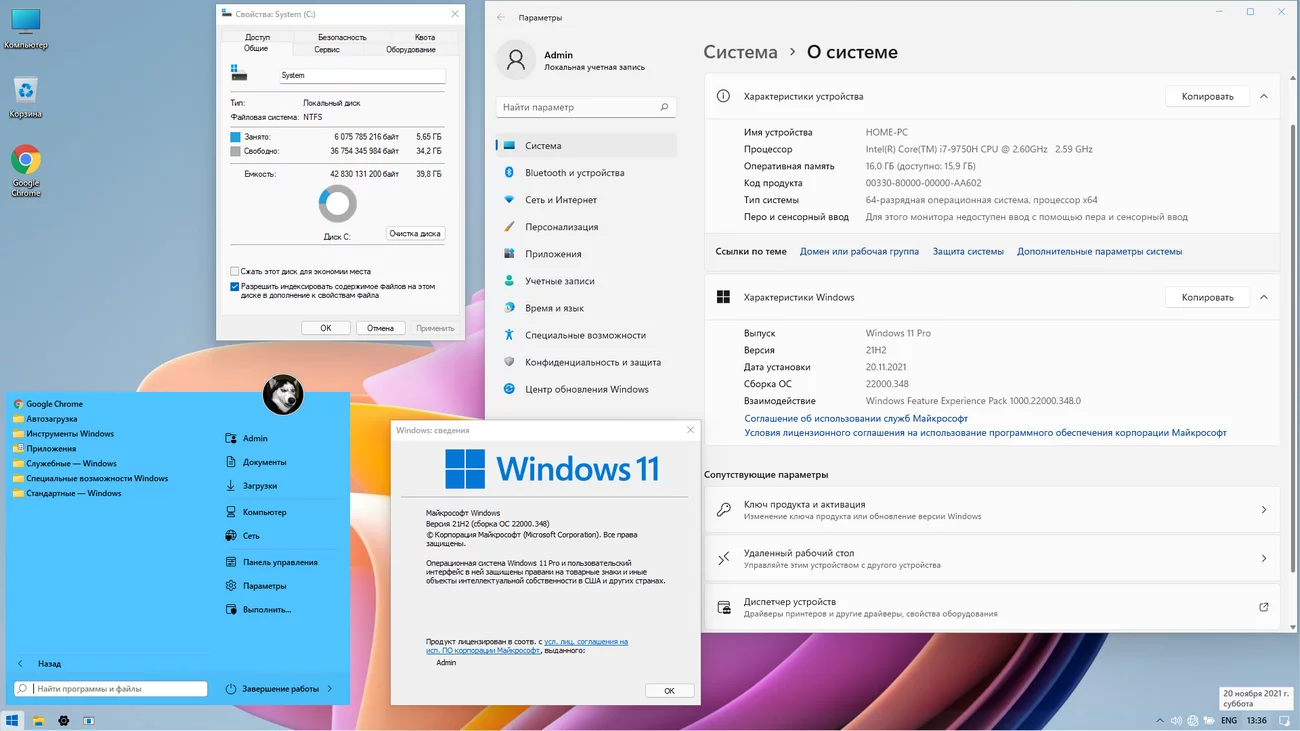
Task: Click the Settings back arrow
Action: [x=501, y=17]
